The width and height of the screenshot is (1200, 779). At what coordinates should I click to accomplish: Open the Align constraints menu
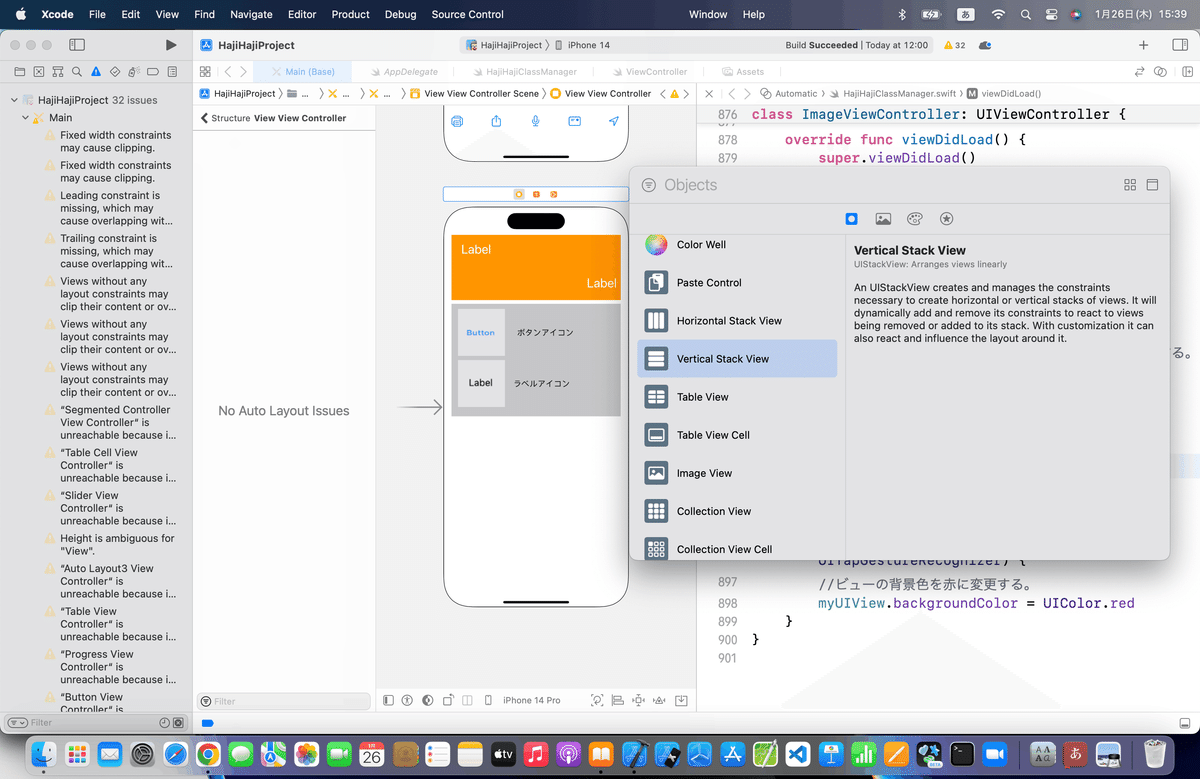(x=617, y=701)
